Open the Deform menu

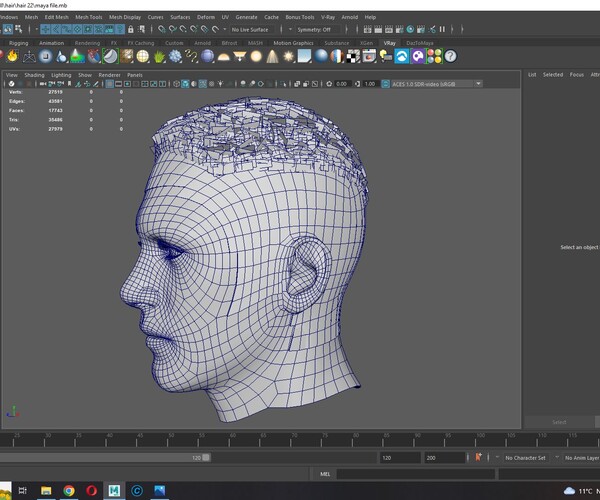pos(206,17)
